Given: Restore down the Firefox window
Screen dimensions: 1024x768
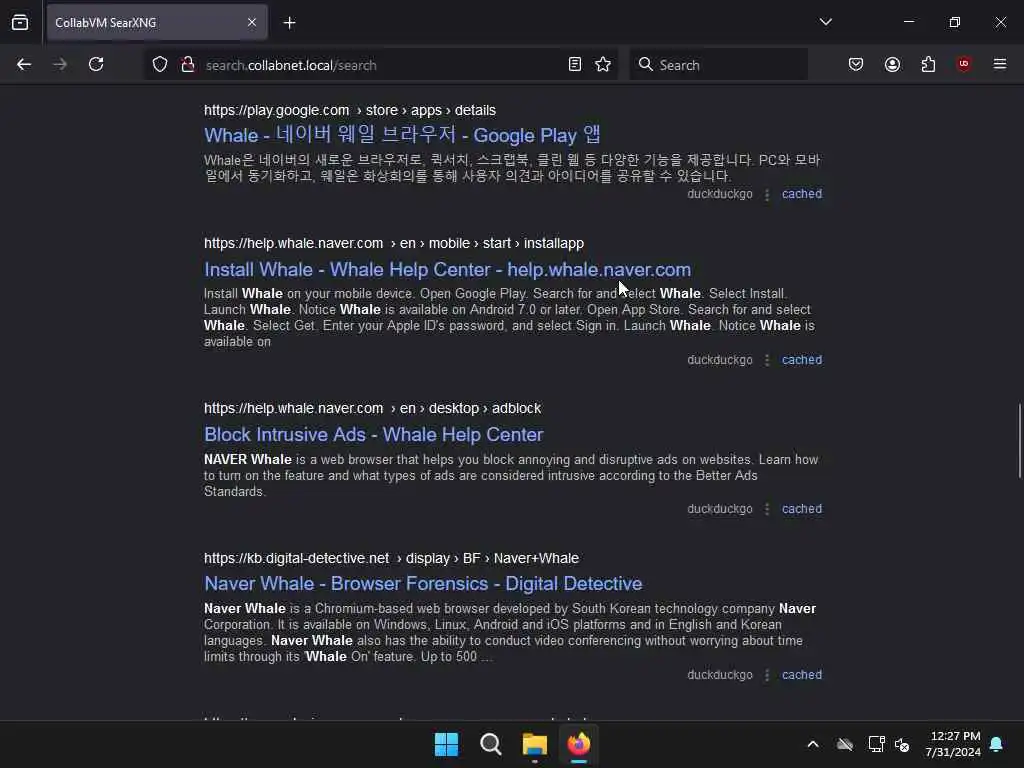Looking at the screenshot, I should click(x=955, y=22).
